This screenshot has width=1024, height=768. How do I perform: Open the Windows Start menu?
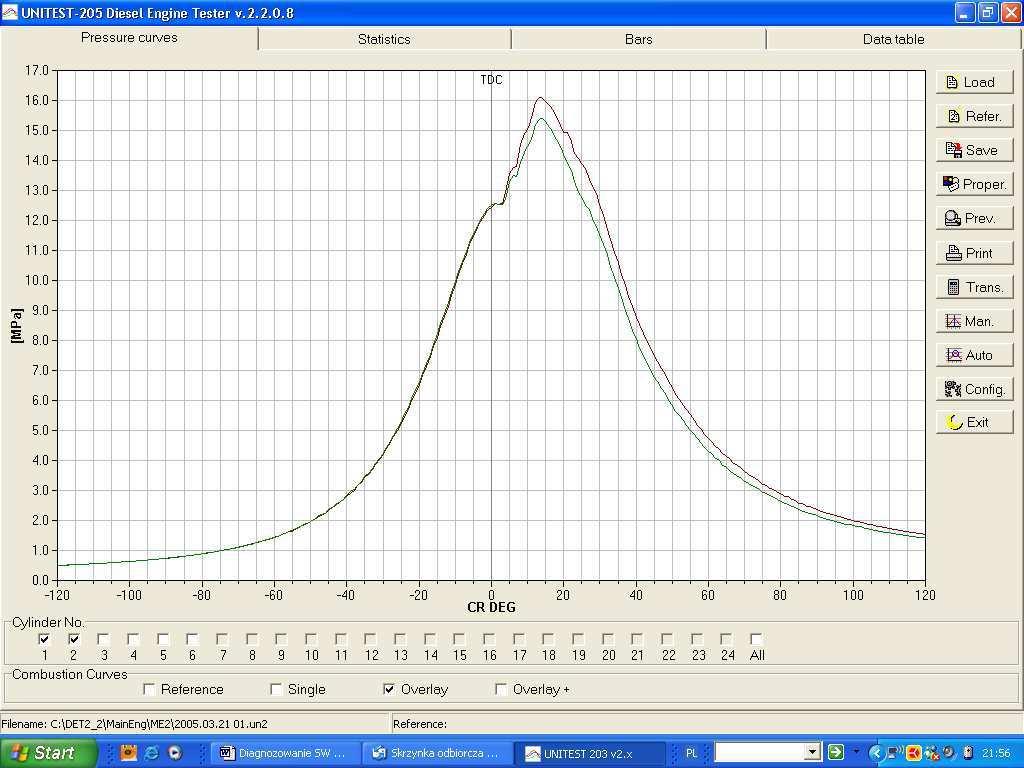[x=48, y=753]
